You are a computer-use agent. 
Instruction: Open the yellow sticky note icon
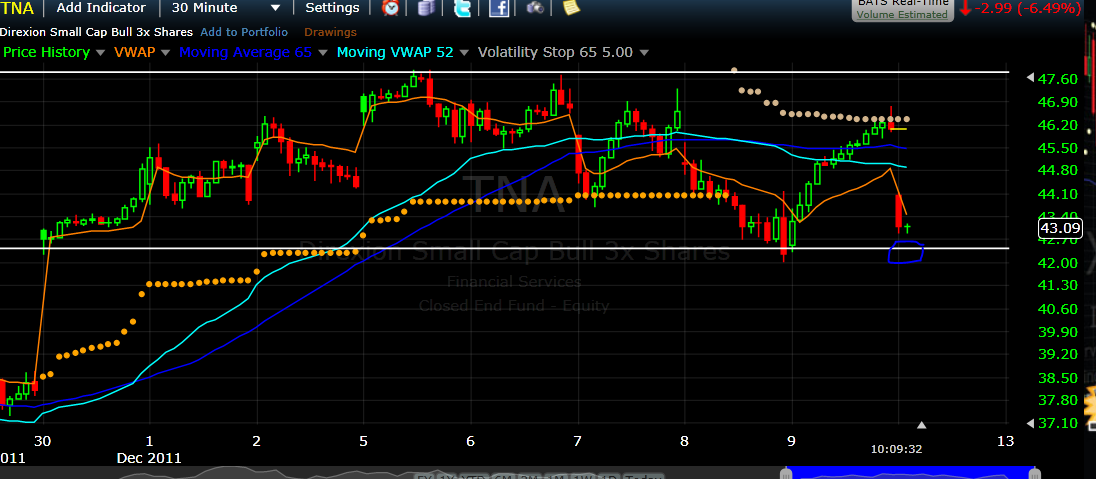coord(571,8)
